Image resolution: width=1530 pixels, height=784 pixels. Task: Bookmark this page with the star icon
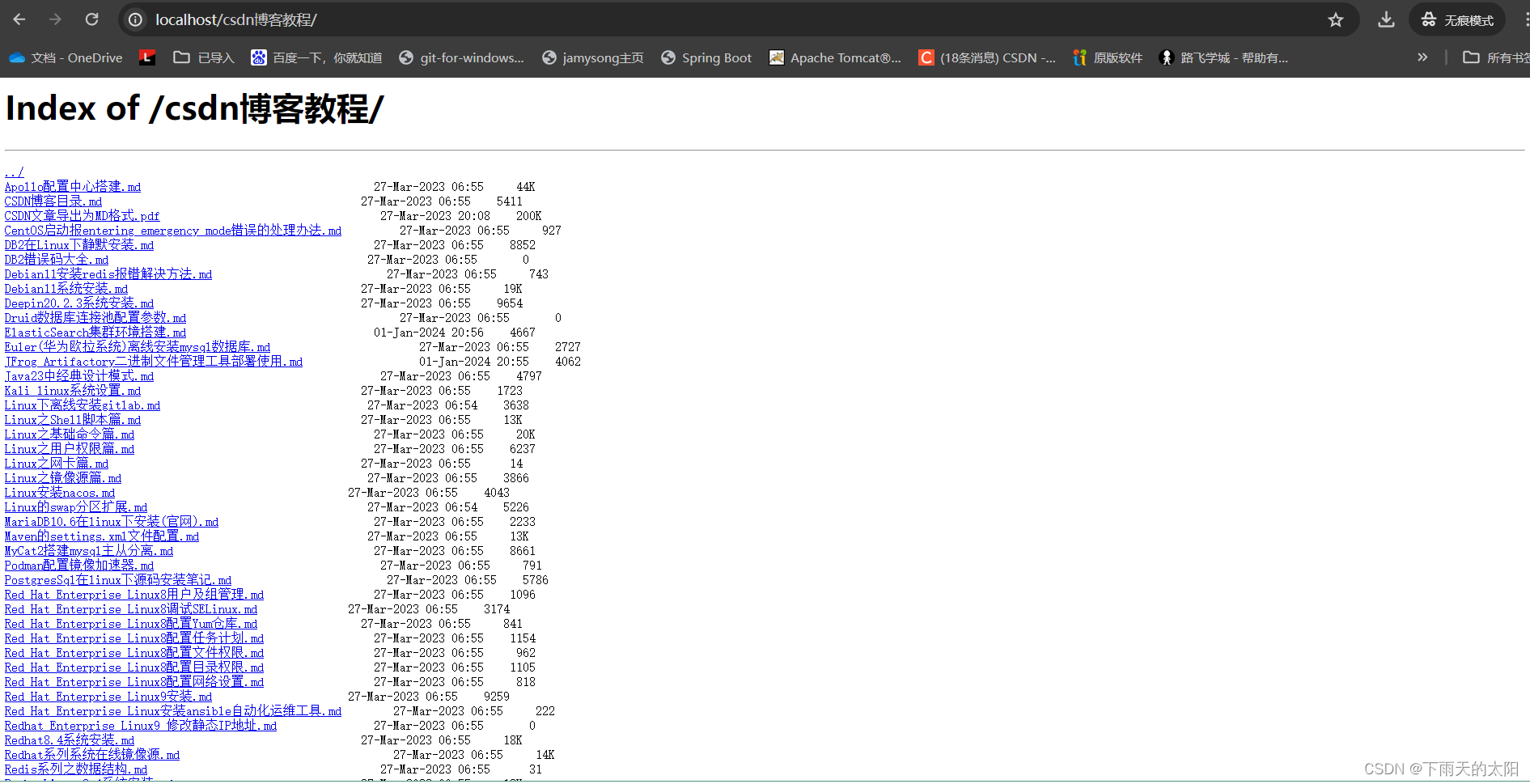1335,19
